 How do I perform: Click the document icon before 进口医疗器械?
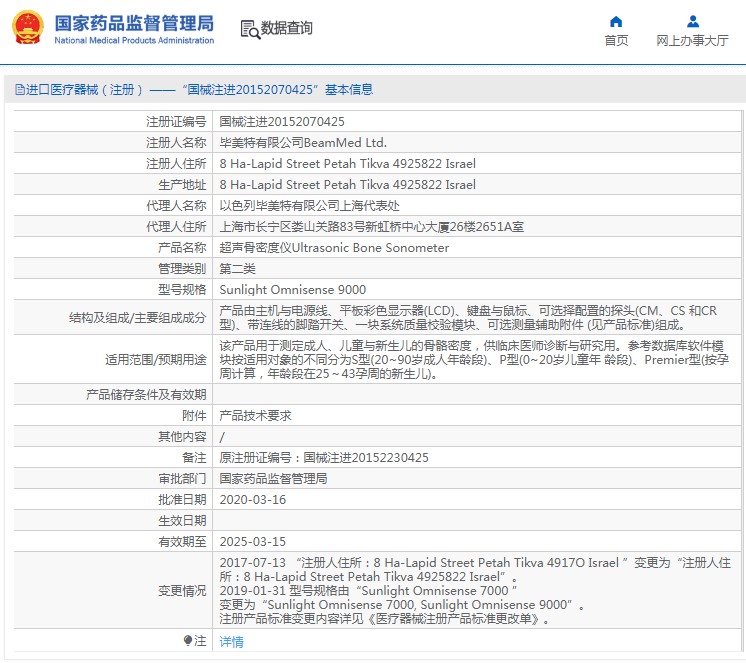point(19,90)
